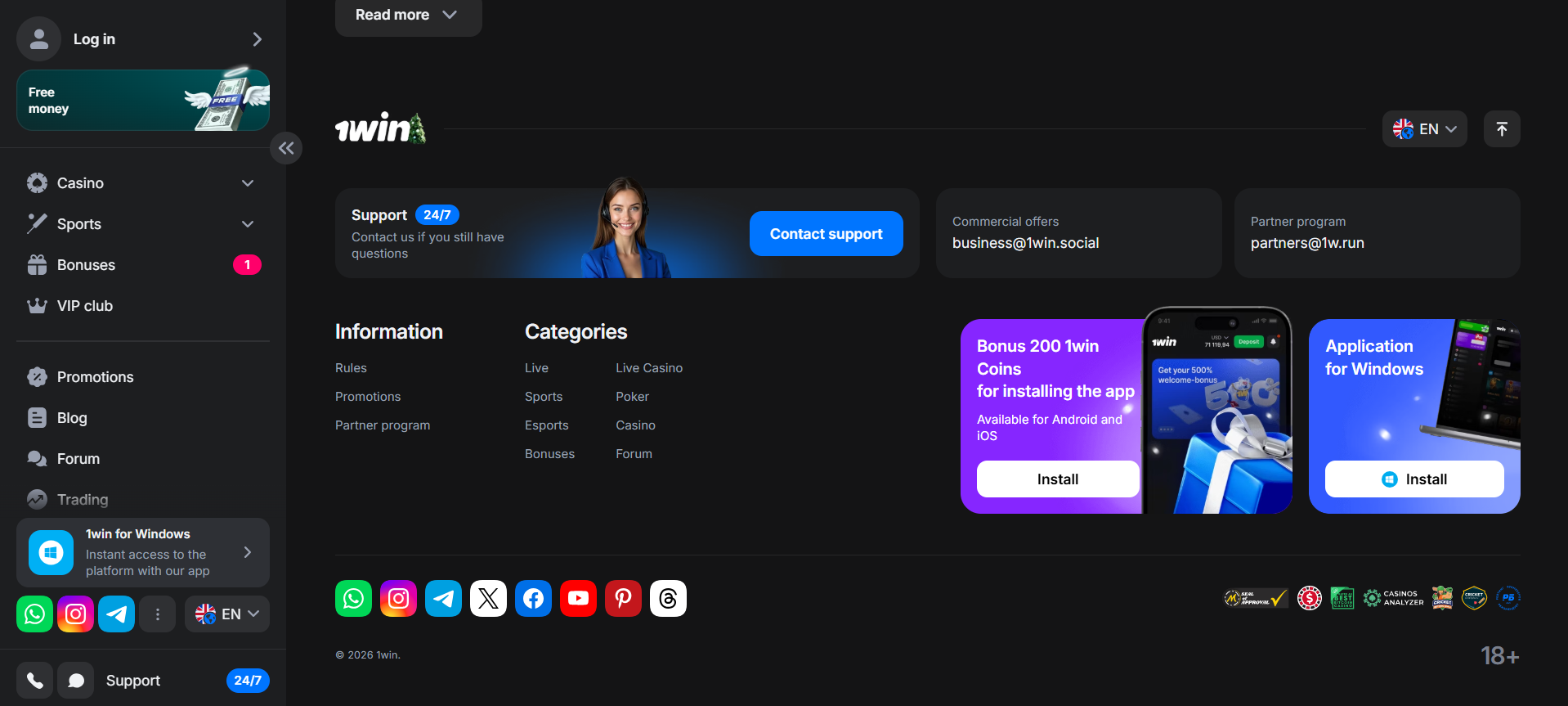Expand the Read more section

(407, 15)
